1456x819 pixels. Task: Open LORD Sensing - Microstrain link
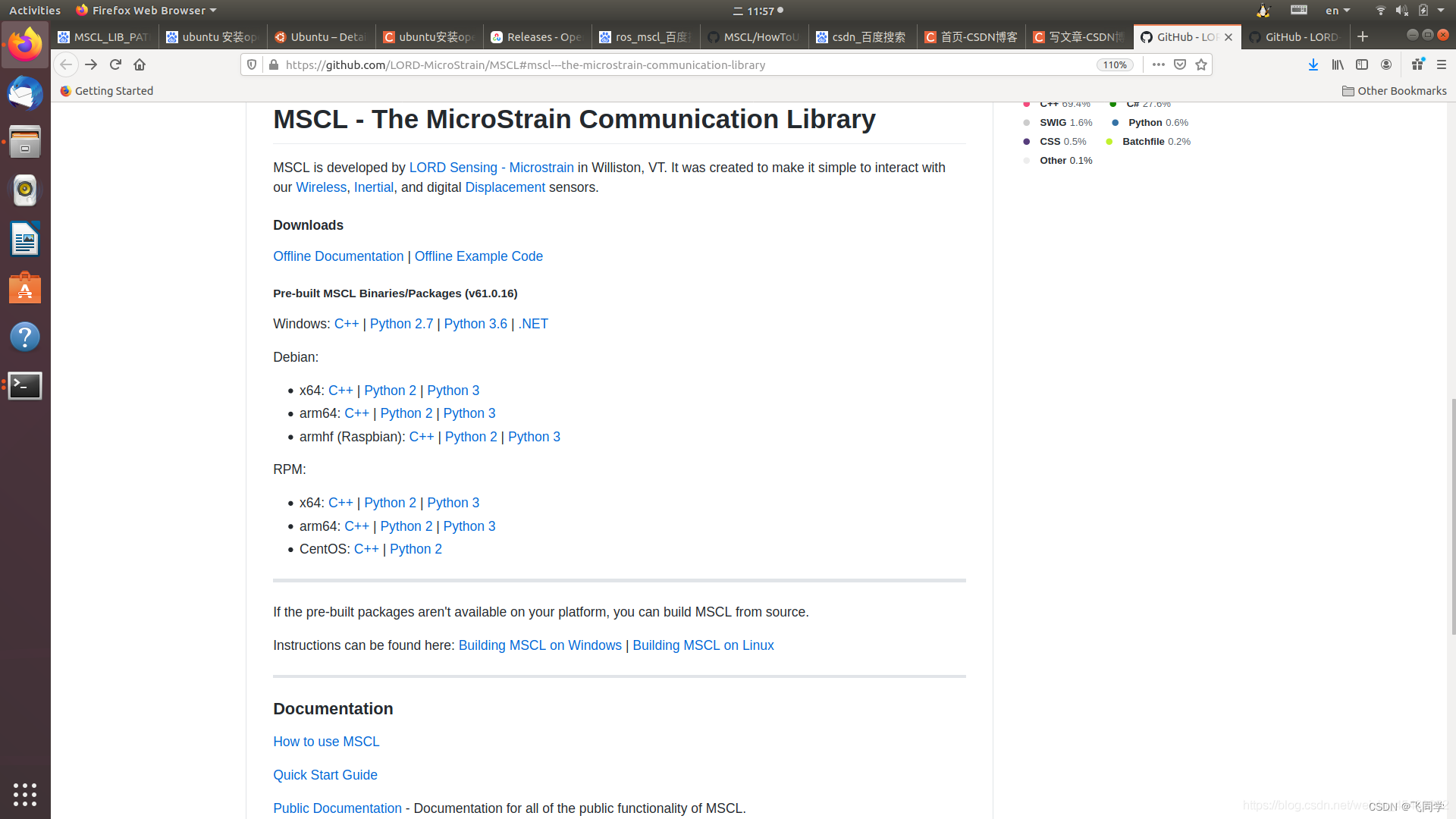pos(491,168)
